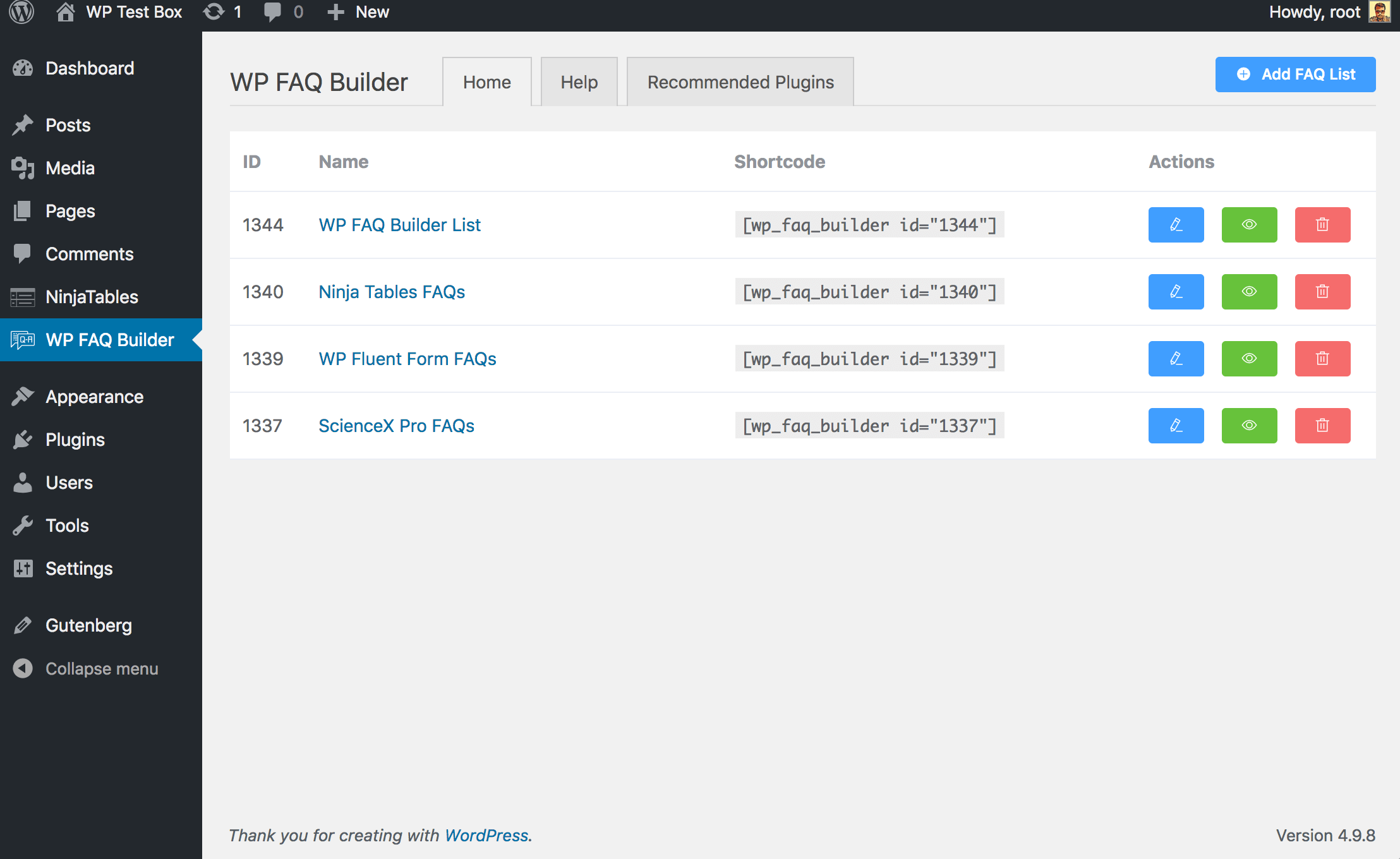Open the Users menu item
Screen dimensions: 1400x859
point(101,483)
